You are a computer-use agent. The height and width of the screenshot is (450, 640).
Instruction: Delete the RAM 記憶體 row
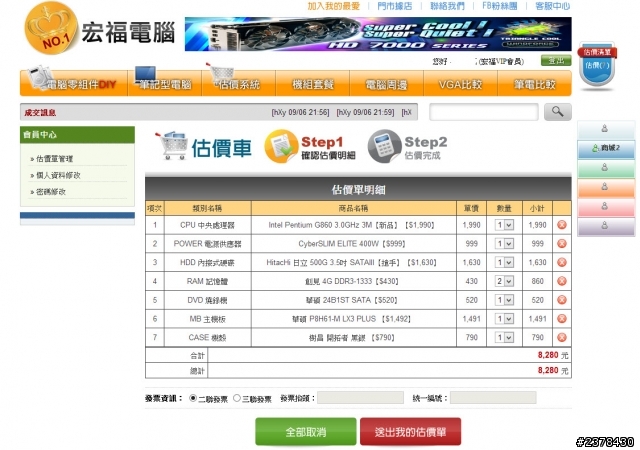pyautogui.click(x=562, y=281)
